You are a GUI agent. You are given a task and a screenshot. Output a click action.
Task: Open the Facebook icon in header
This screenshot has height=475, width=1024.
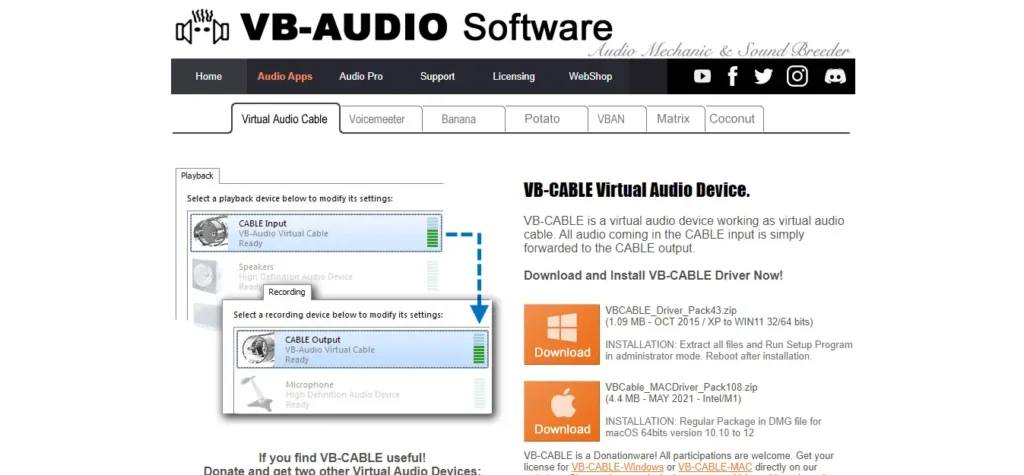[x=732, y=76]
